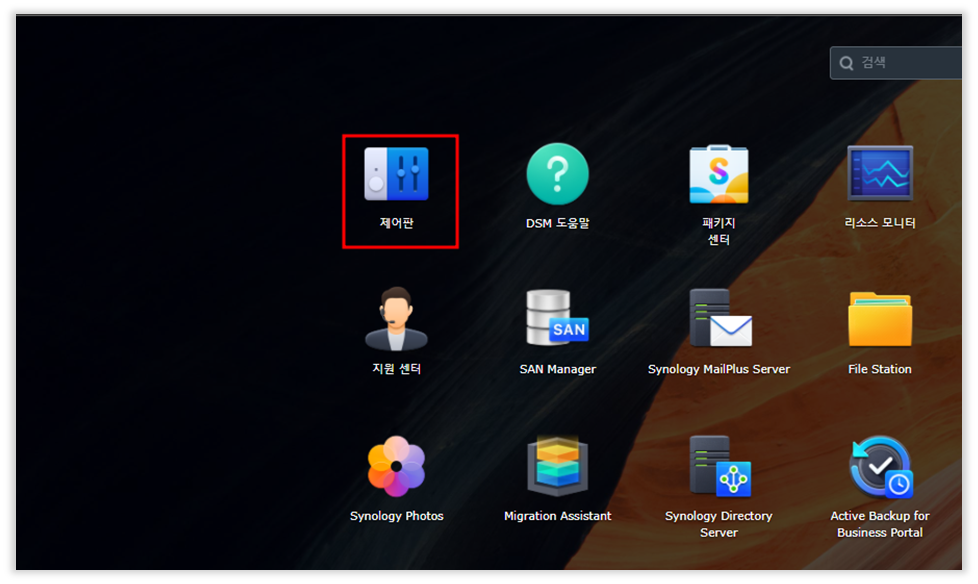
Task: Open the File Station folder icon
Action: (879, 319)
